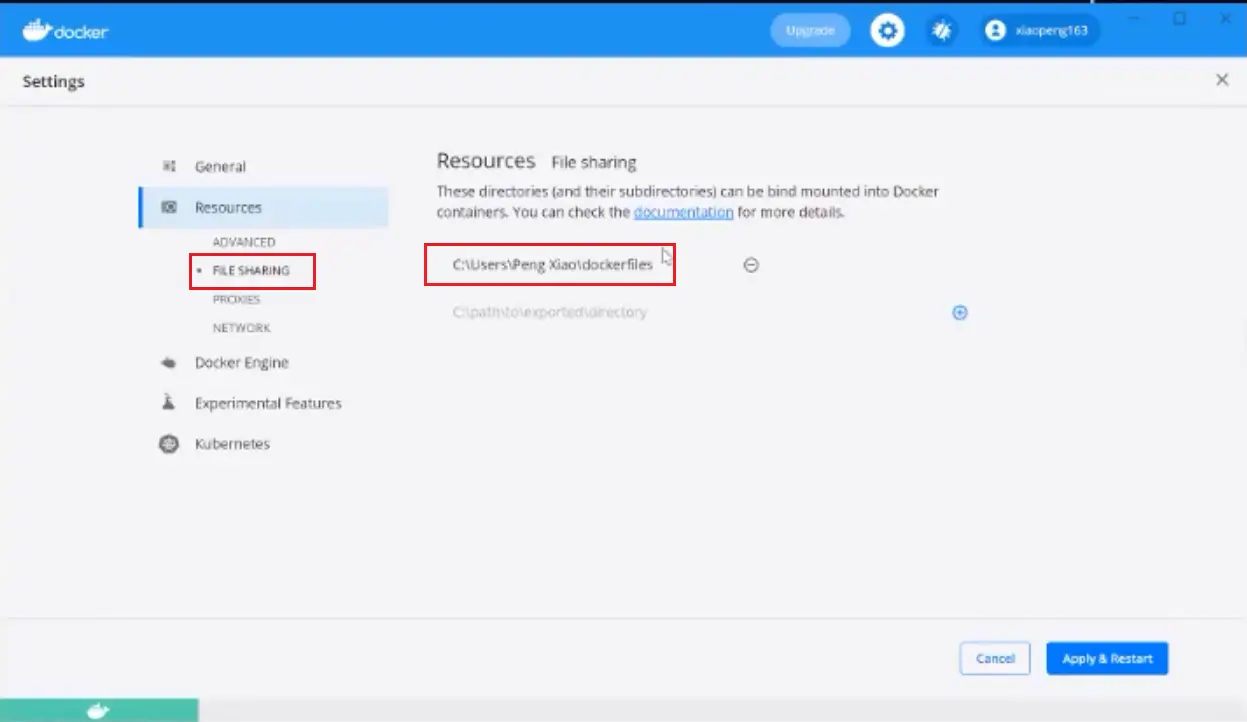1247x722 pixels.
Task: Add a shared directory with plus icon
Action: click(960, 312)
